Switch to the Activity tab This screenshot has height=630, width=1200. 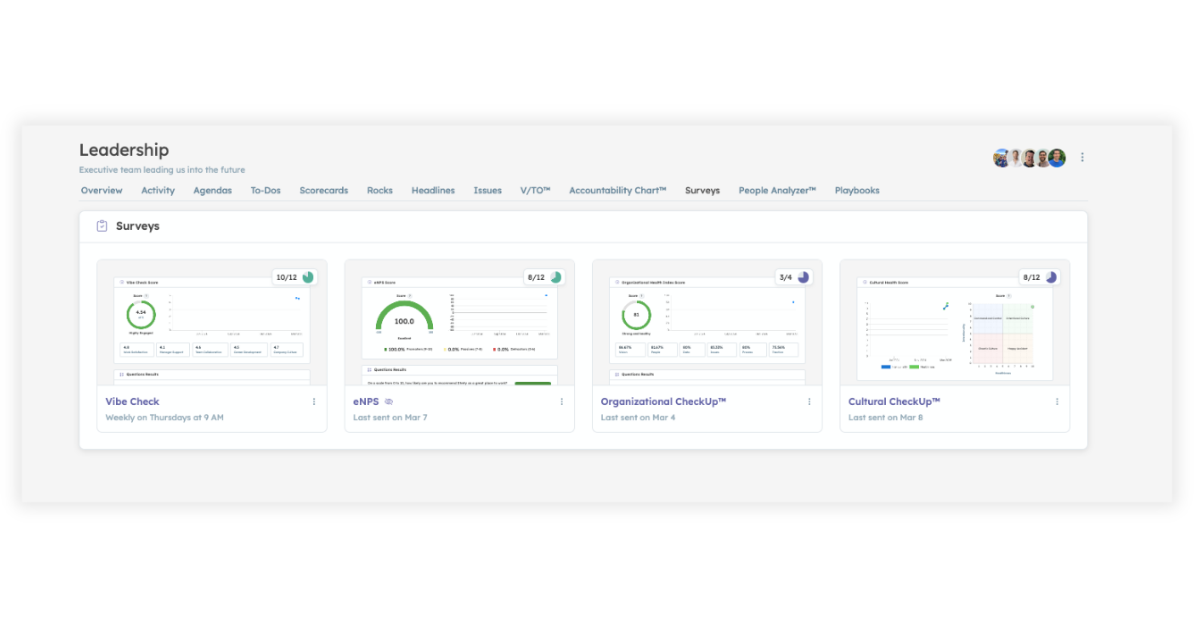point(158,190)
